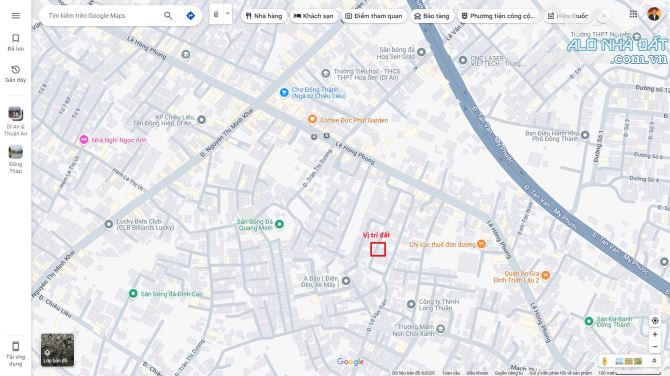Filter by Bảo tàng

point(432,16)
